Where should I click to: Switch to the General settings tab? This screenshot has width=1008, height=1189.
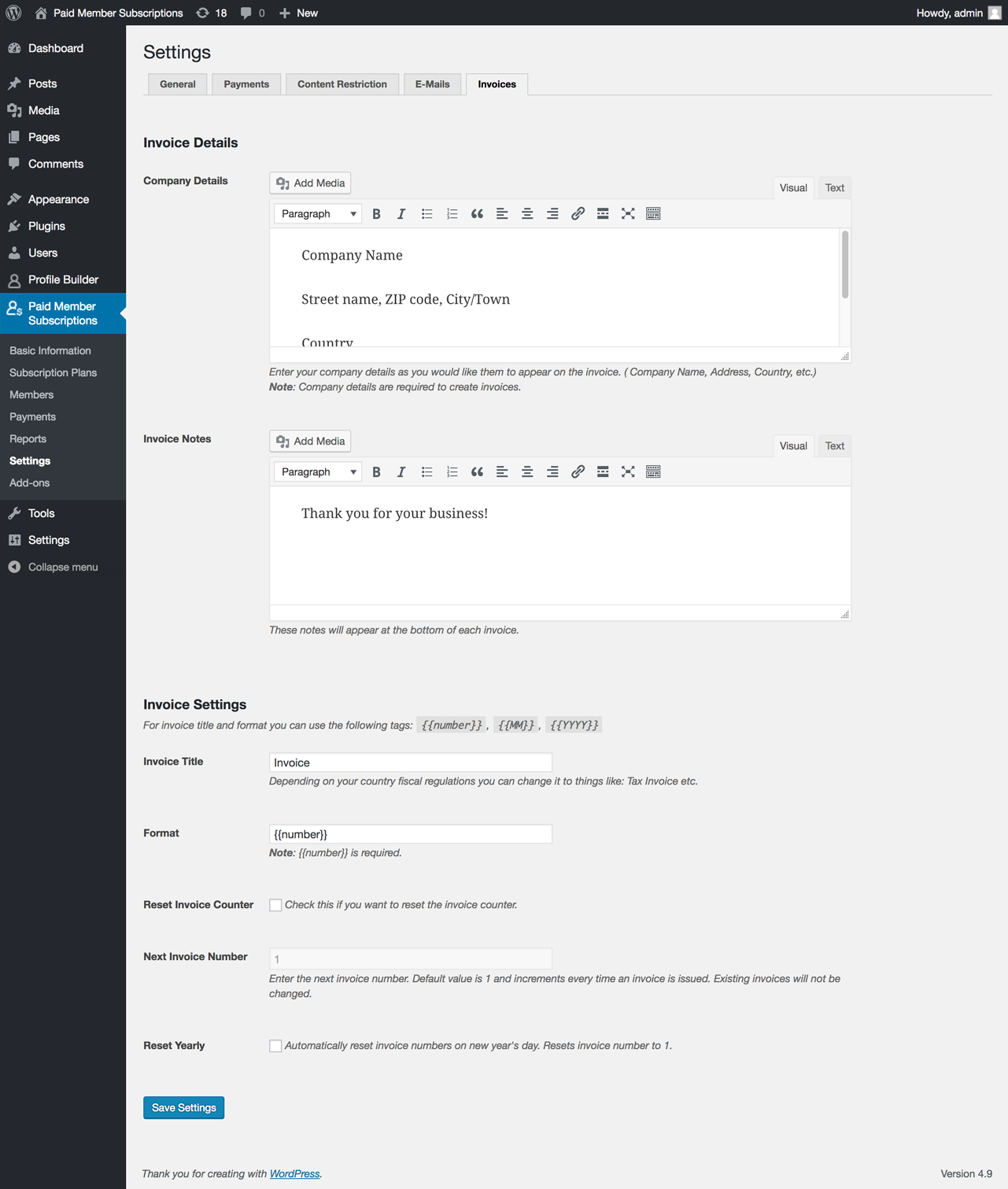pos(178,84)
